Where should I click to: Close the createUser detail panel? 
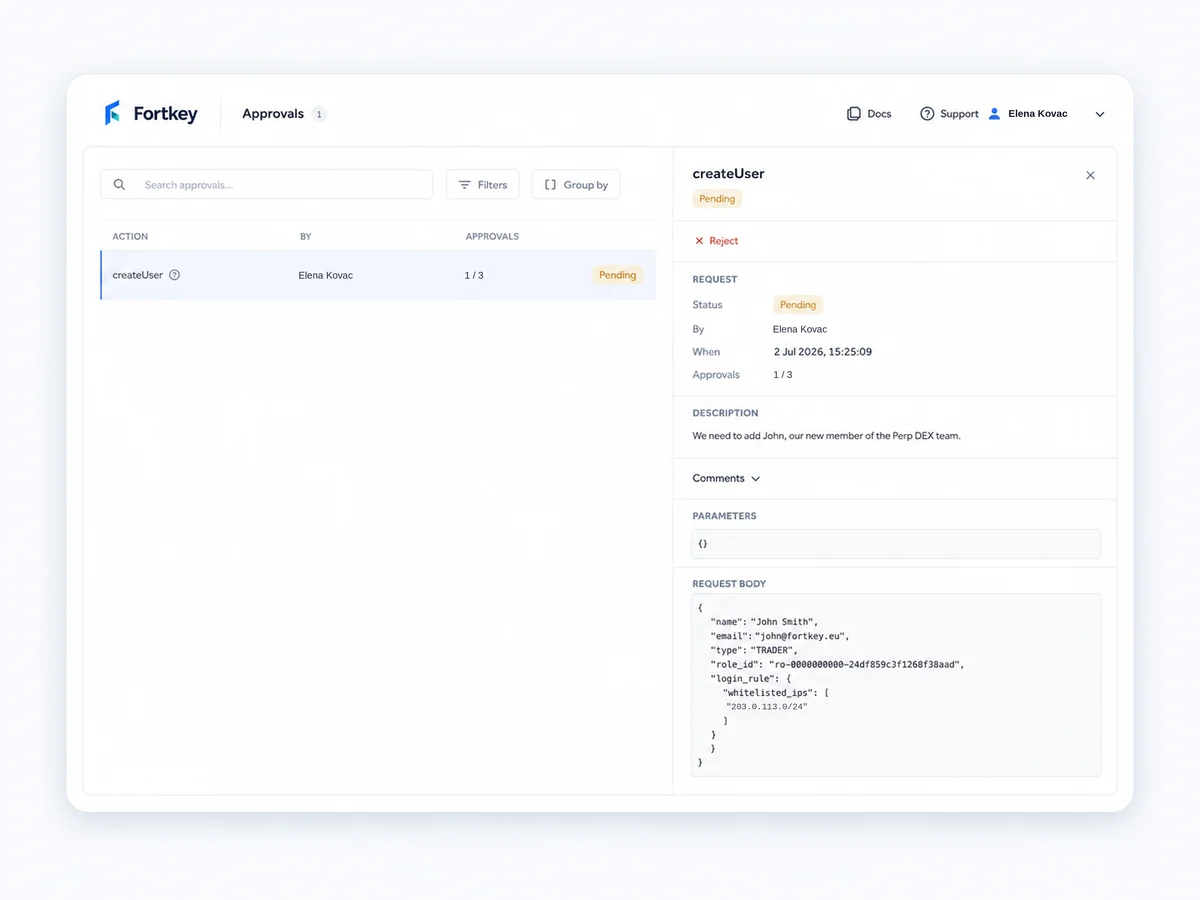point(1090,175)
